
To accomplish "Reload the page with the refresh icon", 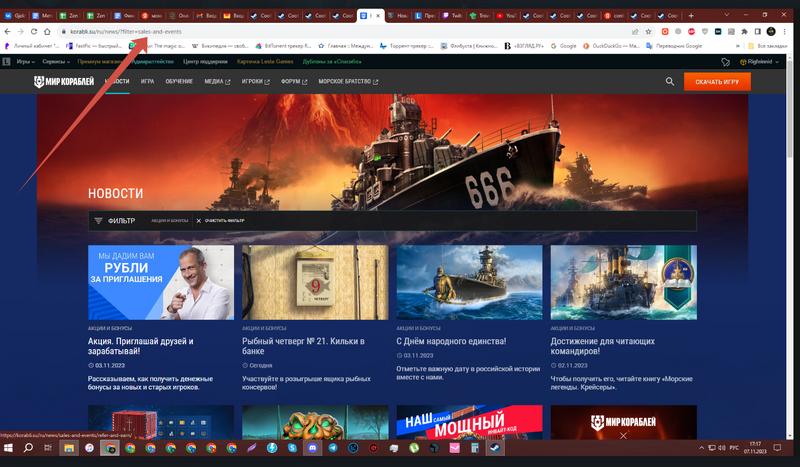I will tap(34, 32).
